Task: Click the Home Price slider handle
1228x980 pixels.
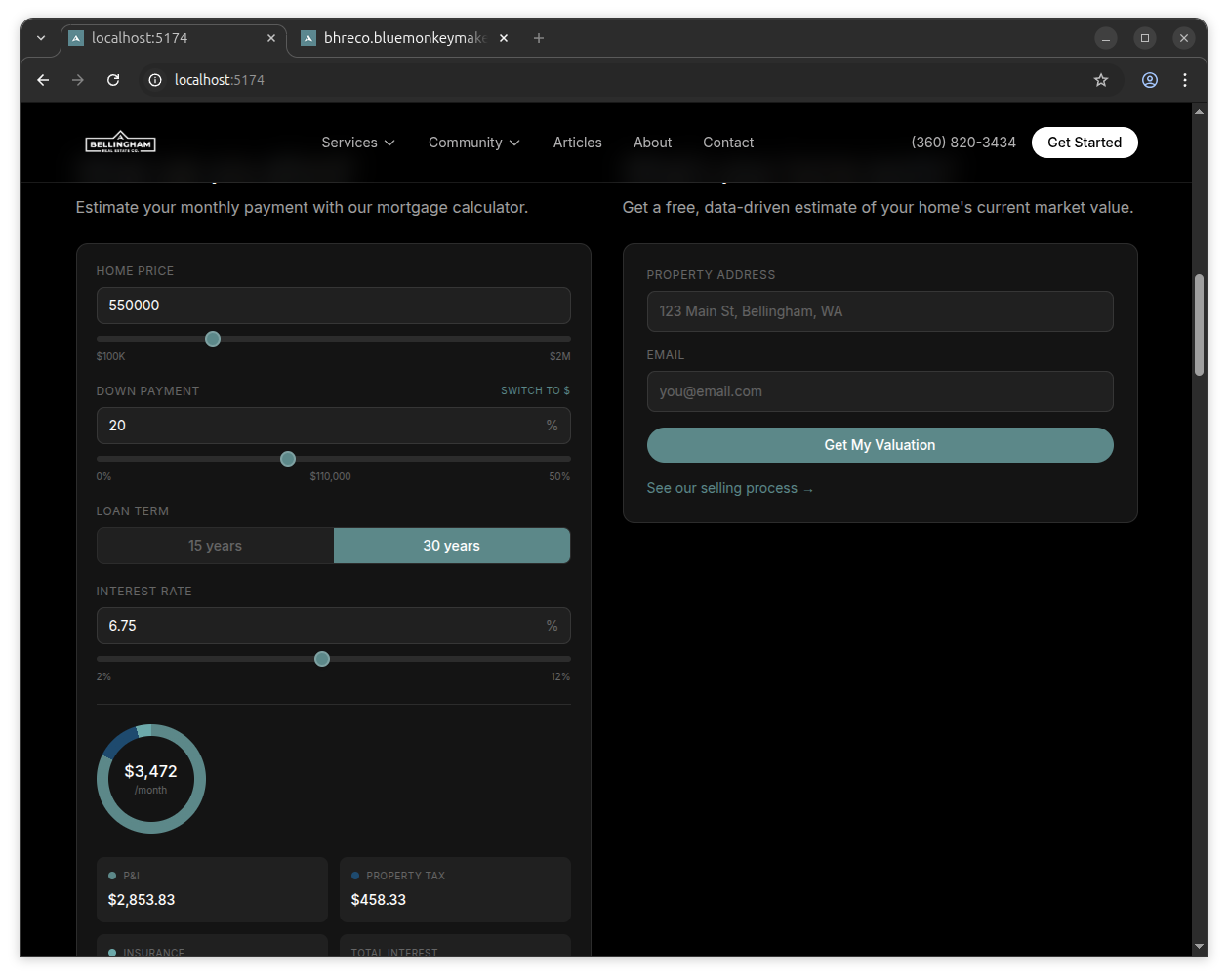Action: [213, 339]
